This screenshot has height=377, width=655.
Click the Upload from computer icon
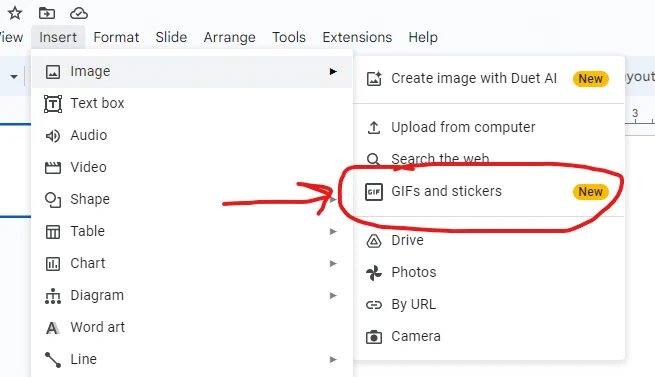click(x=374, y=127)
